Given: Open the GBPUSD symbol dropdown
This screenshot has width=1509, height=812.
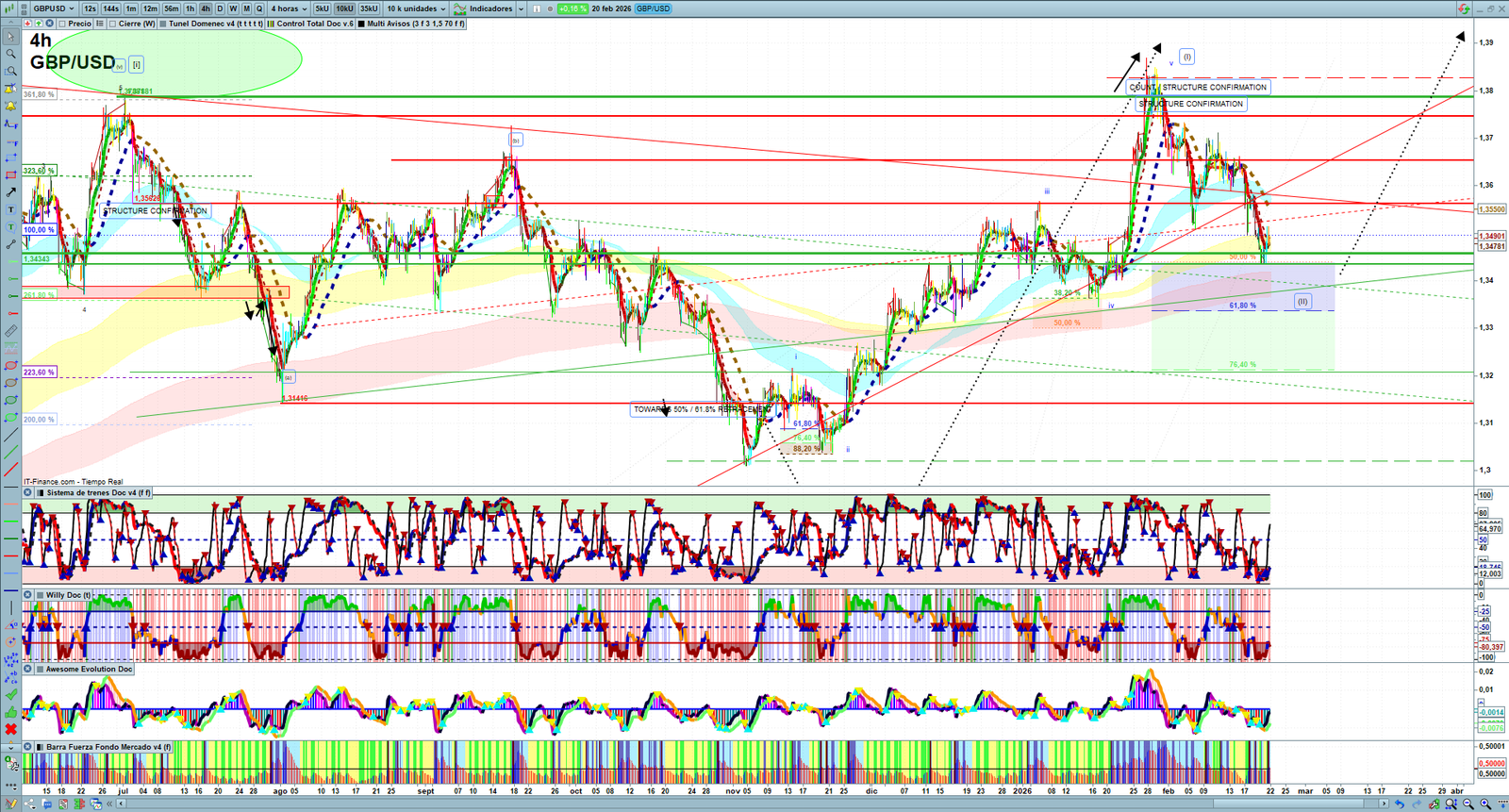Looking at the screenshot, I should pyautogui.click(x=53, y=8).
